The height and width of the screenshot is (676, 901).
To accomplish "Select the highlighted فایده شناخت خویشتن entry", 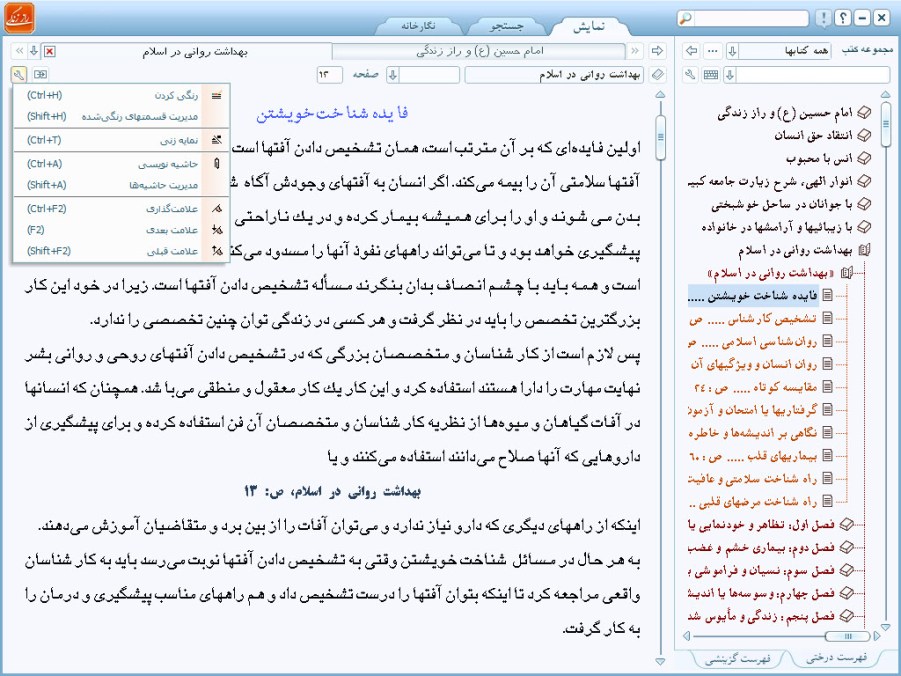I will 753,296.
